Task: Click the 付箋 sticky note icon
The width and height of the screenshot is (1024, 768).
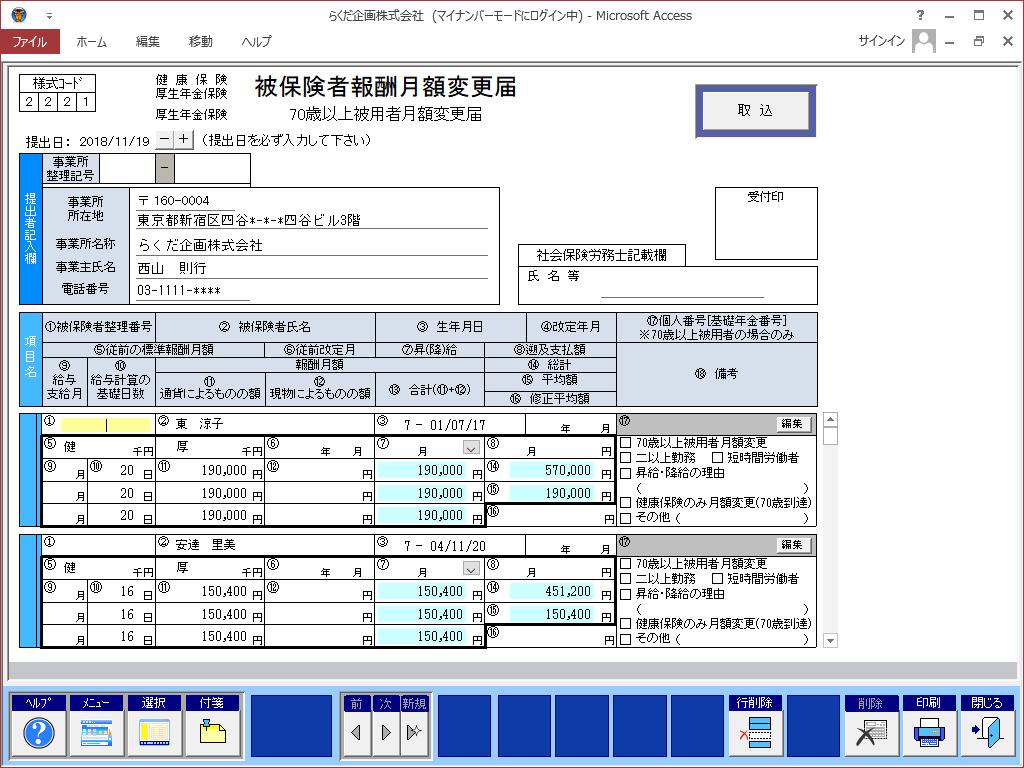Action: [x=212, y=733]
